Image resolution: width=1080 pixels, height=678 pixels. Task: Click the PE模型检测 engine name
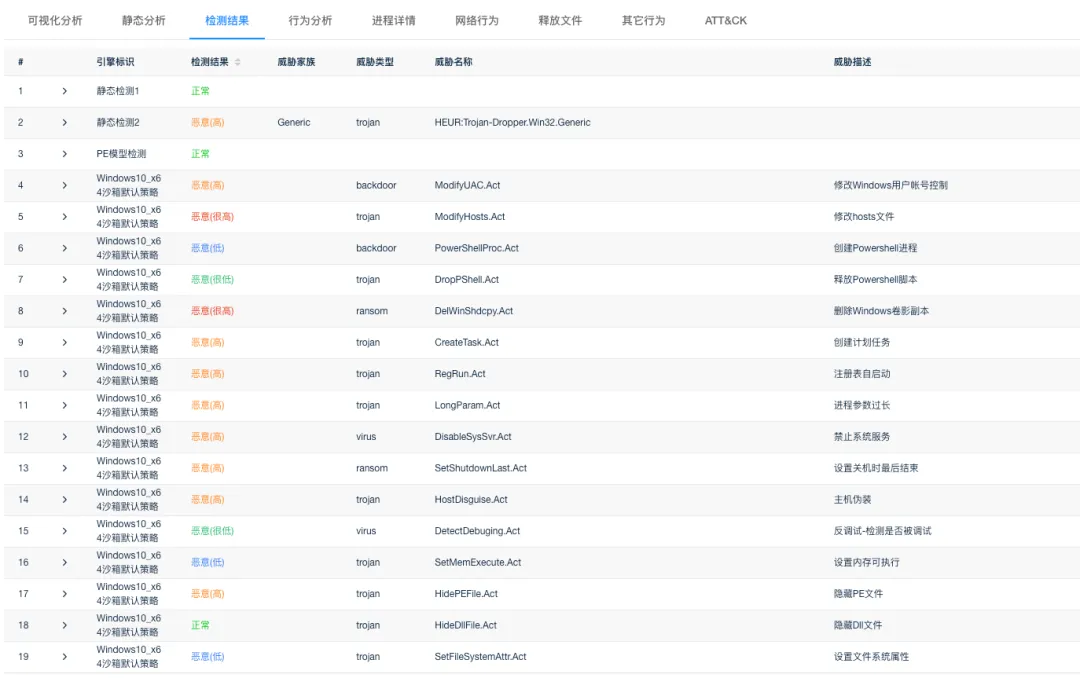(121, 154)
